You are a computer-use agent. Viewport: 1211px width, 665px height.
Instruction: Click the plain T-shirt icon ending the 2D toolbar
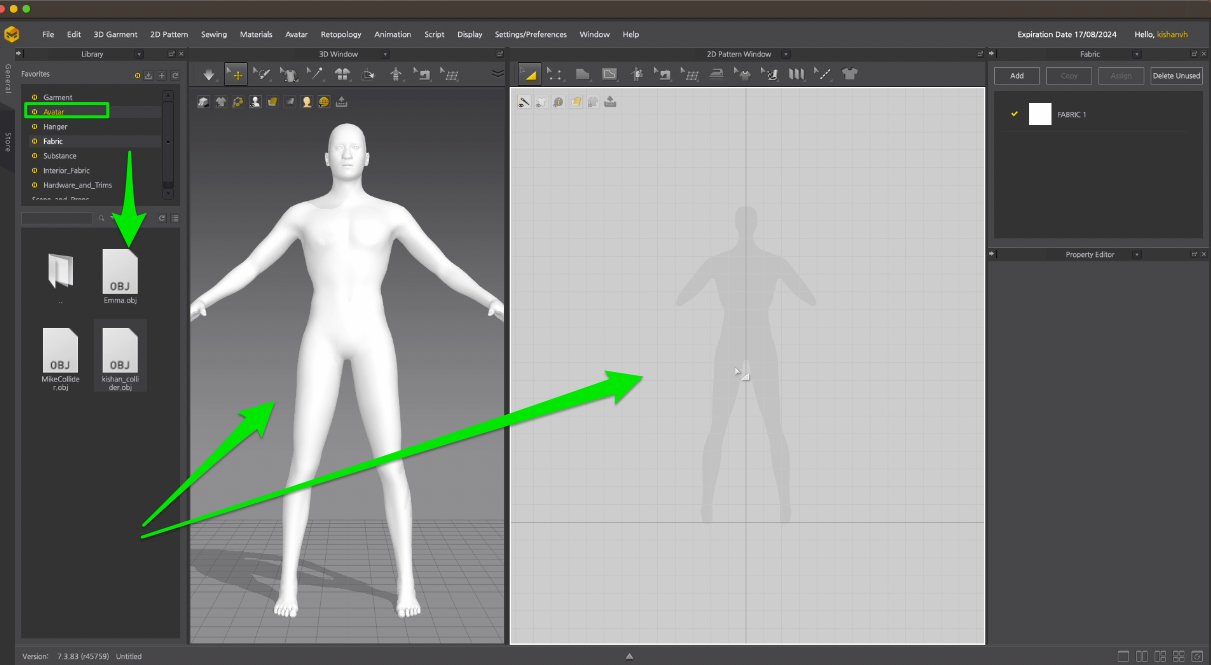[850, 74]
